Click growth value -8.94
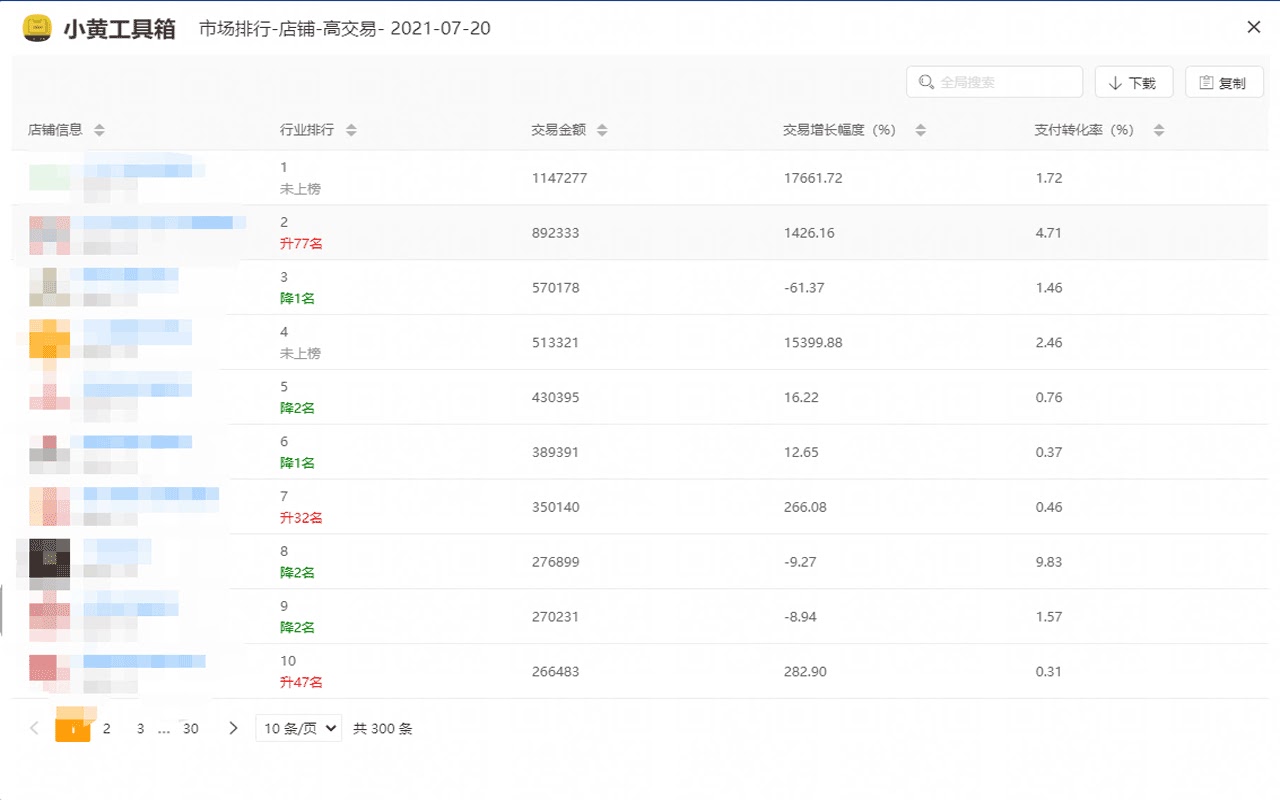Viewport: 1280px width, 800px height. point(800,618)
